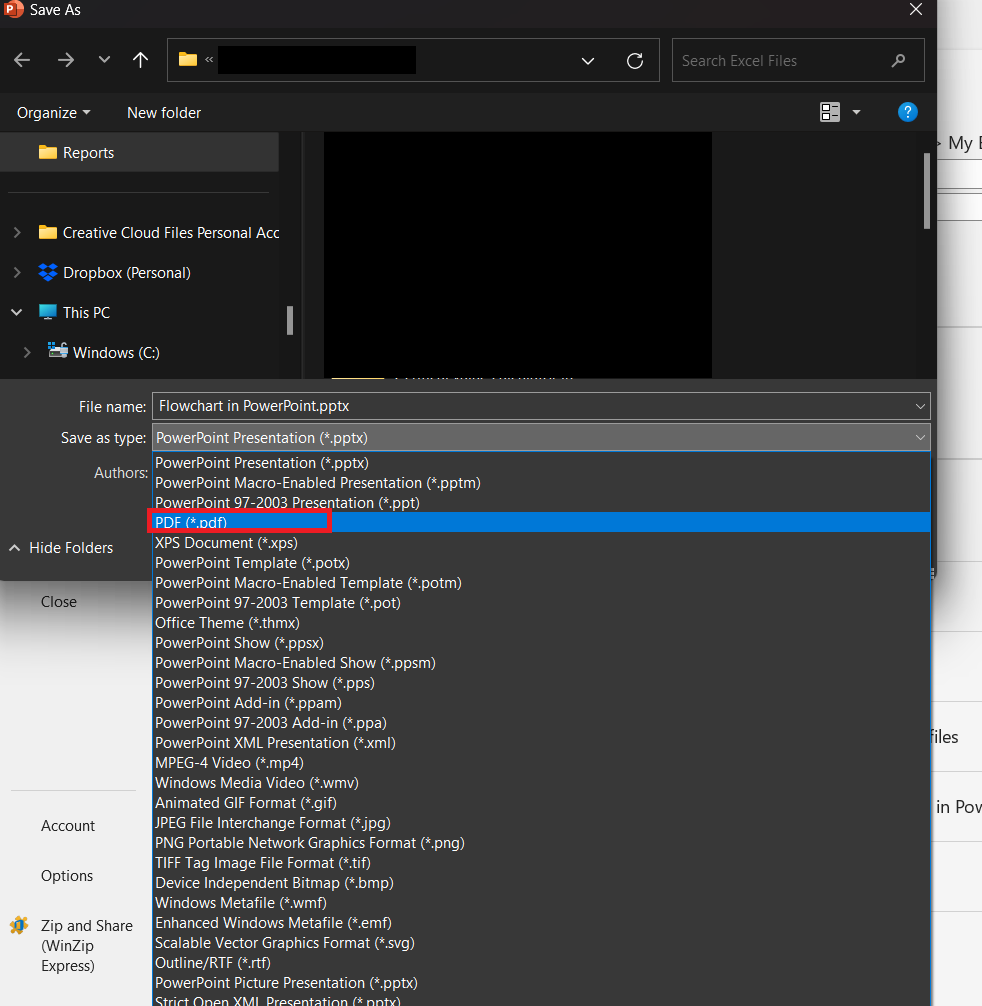This screenshot has height=1006, width=982.
Task: Choose Enhanced Windows Metafile (*.emf)
Action: 541,923
